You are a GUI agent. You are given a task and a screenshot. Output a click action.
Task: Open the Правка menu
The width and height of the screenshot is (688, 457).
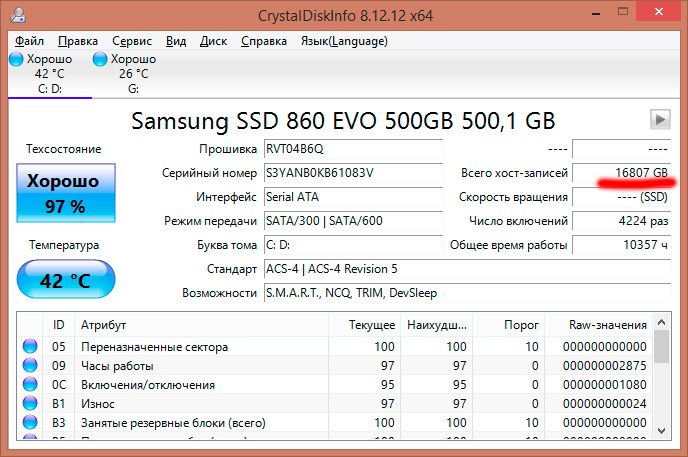[x=78, y=41]
